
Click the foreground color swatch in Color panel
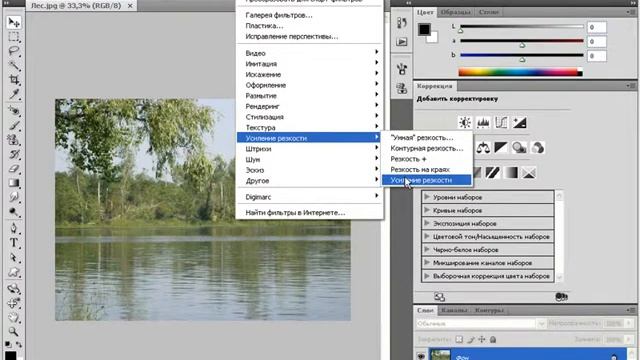(424, 29)
